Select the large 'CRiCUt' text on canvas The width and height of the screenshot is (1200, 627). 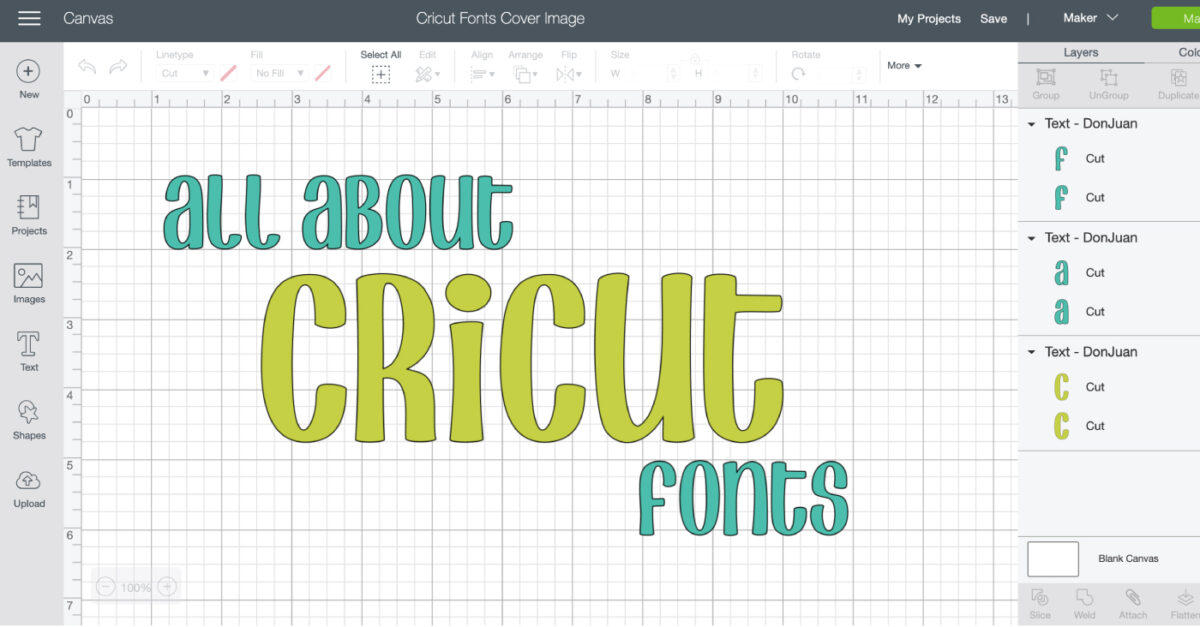point(522,358)
